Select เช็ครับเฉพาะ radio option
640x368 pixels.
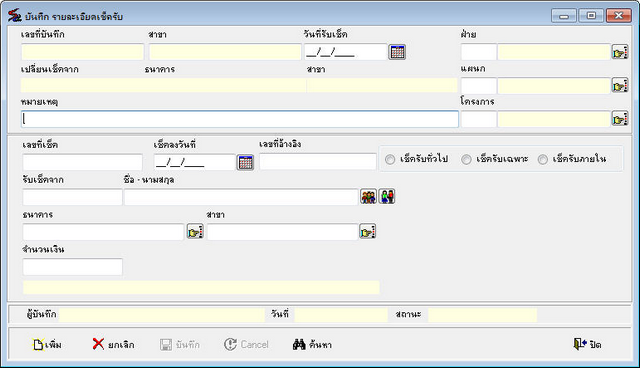494,159
